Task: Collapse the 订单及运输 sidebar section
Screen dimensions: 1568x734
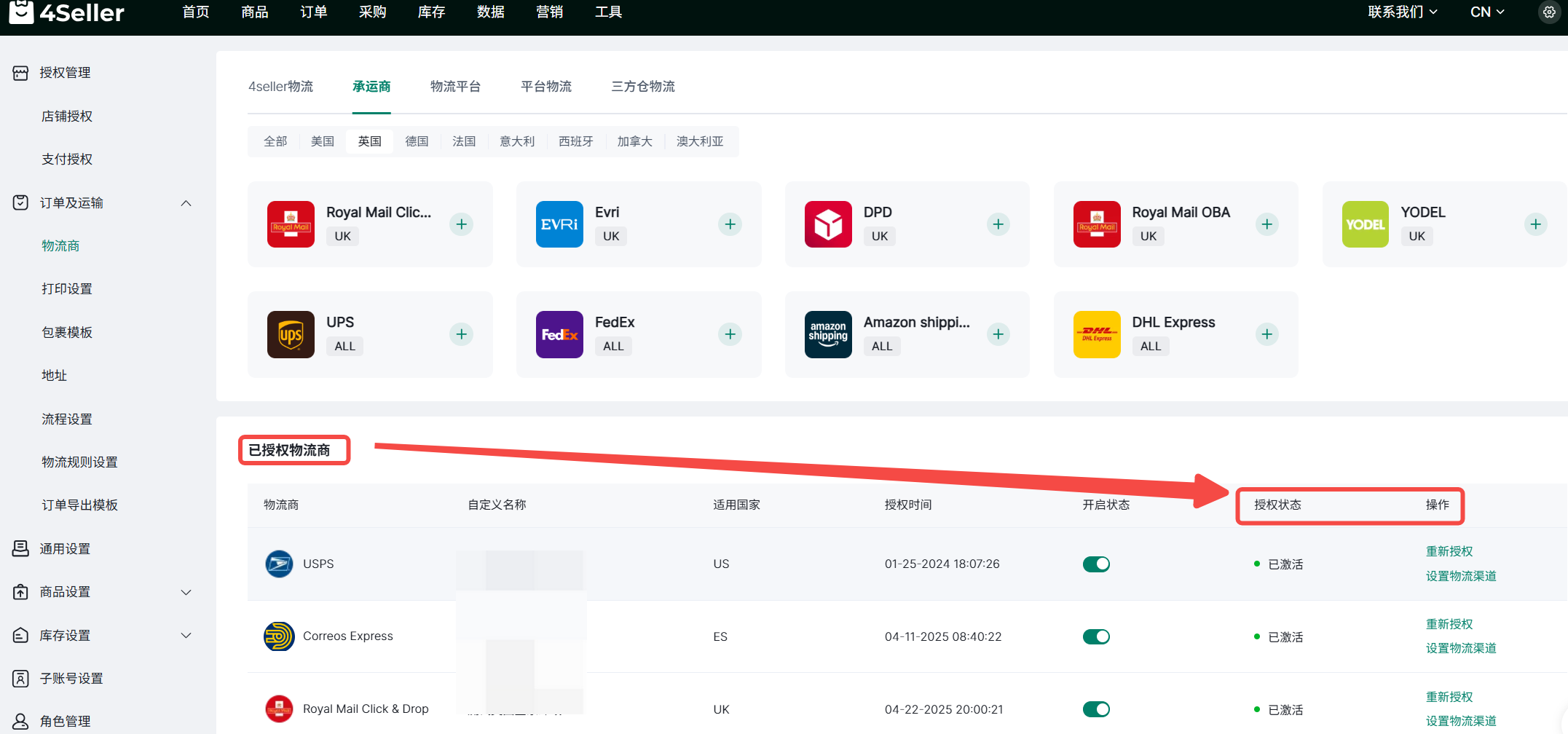Action: coord(186,203)
